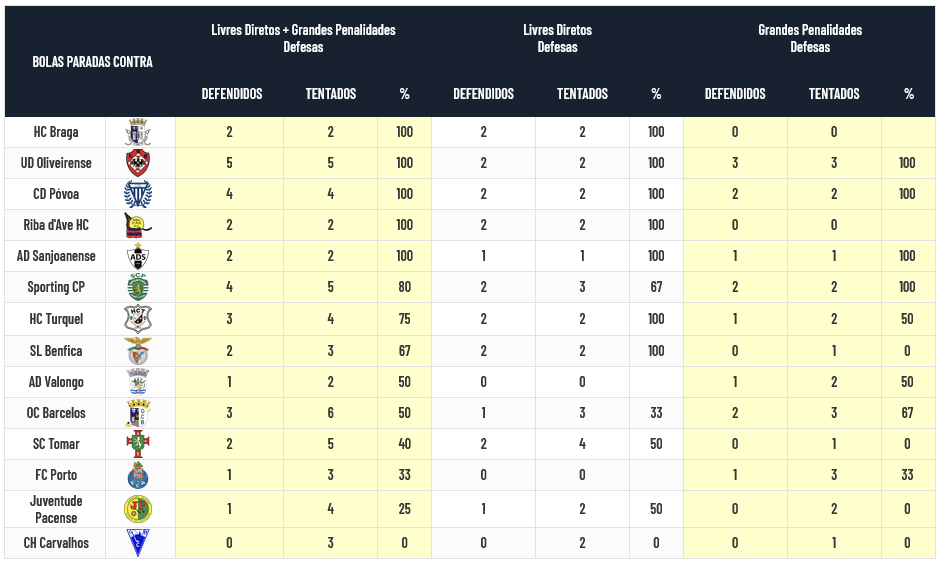Click the UD Oliveirense club logo
The image size is (942, 561).
tap(138, 163)
